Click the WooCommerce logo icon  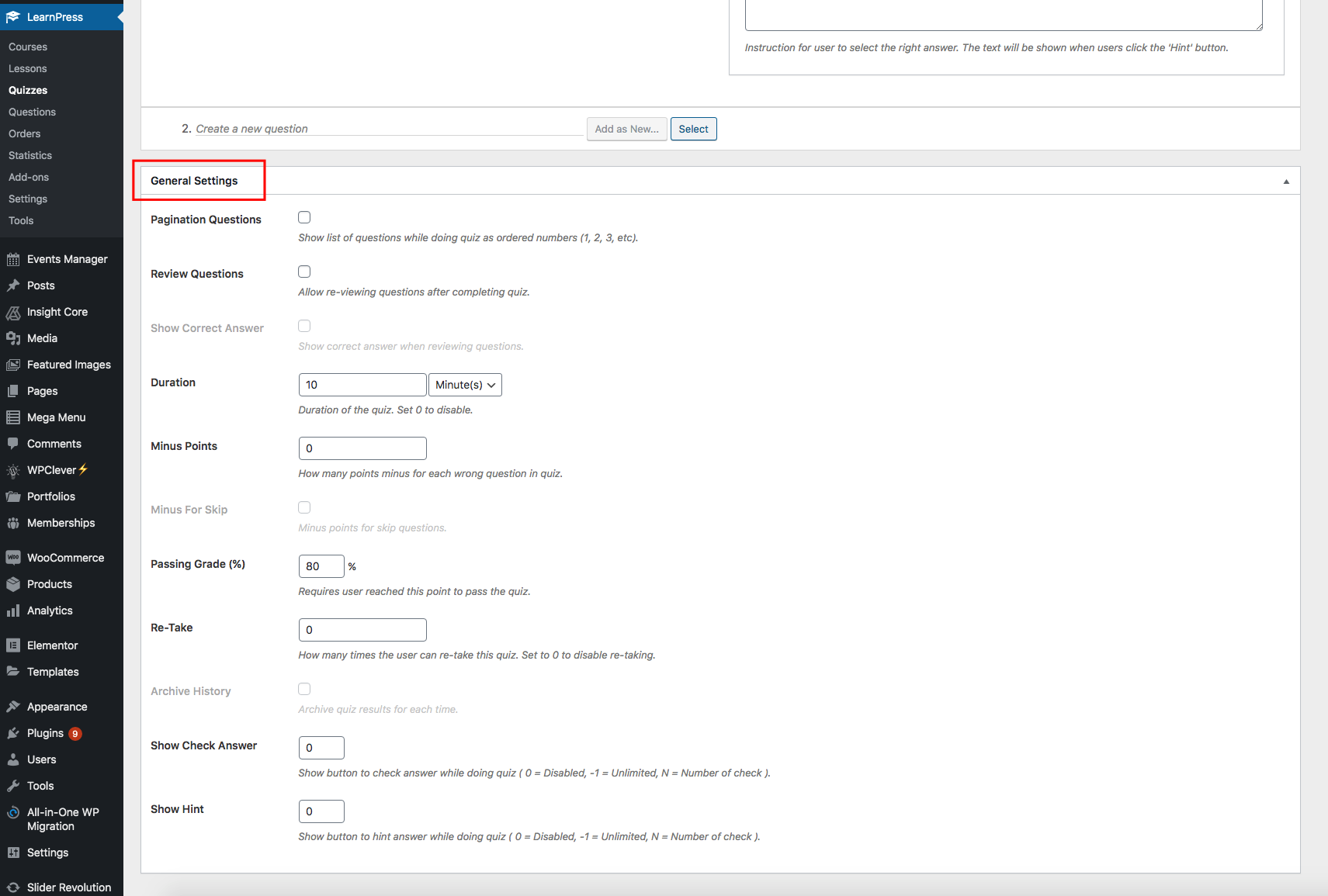13,558
